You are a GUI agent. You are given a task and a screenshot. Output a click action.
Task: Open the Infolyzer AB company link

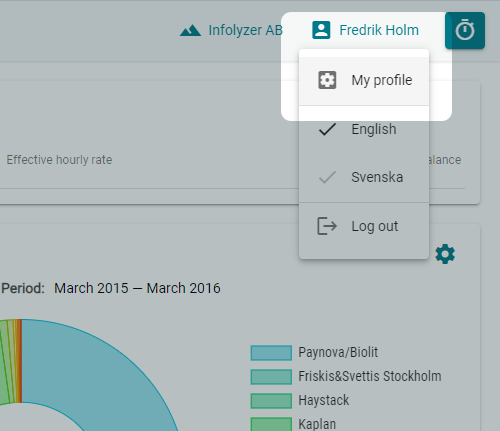tap(231, 30)
